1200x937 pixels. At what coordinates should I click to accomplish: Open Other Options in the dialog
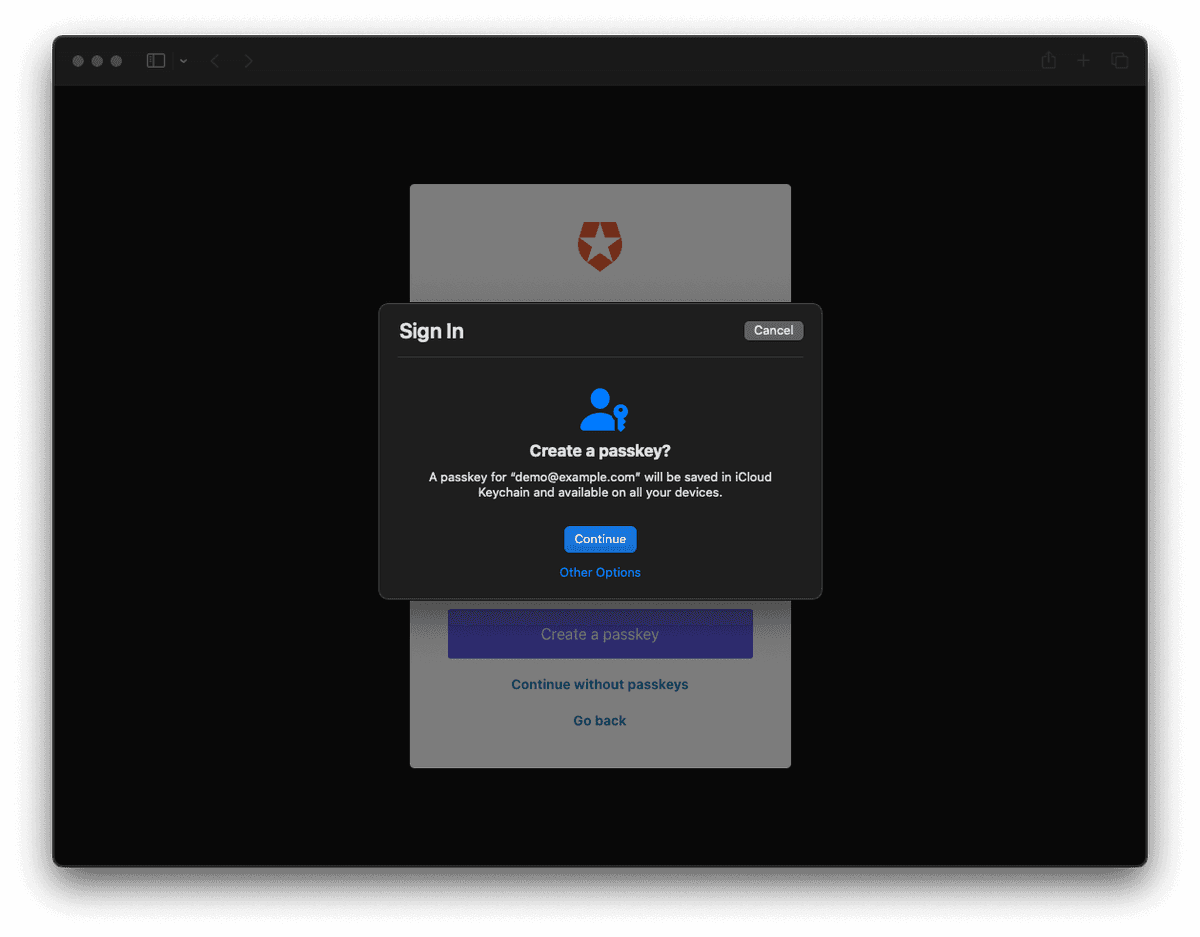tap(600, 572)
